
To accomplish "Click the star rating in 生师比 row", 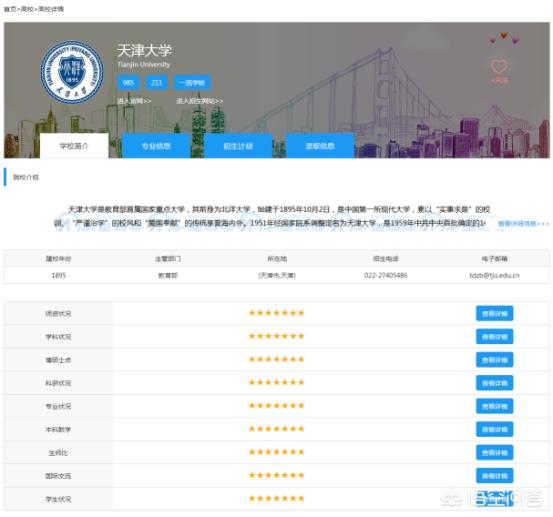I will (276, 452).
